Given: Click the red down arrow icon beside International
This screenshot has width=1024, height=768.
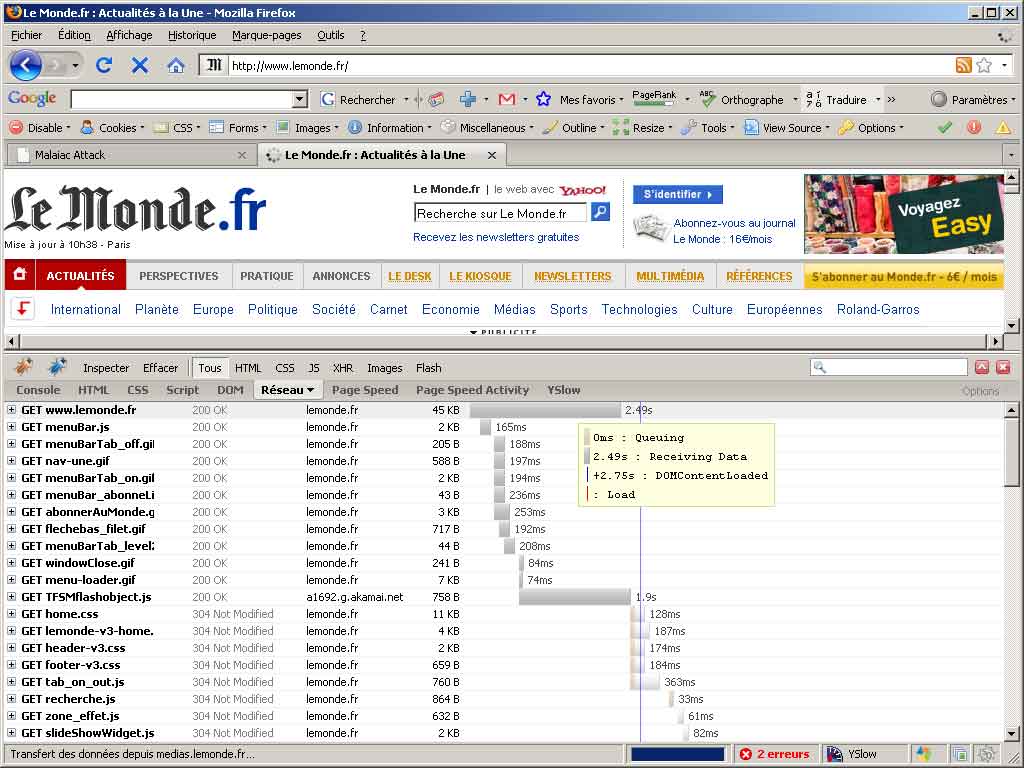Looking at the screenshot, I should point(23,309).
